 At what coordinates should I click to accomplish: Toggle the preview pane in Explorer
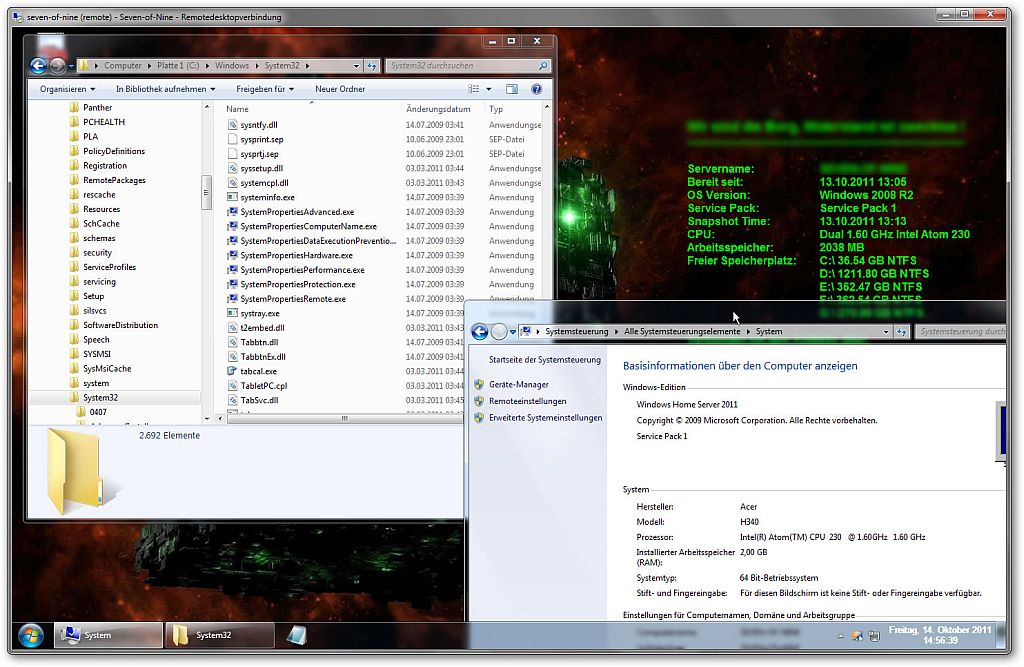[x=512, y=89]
